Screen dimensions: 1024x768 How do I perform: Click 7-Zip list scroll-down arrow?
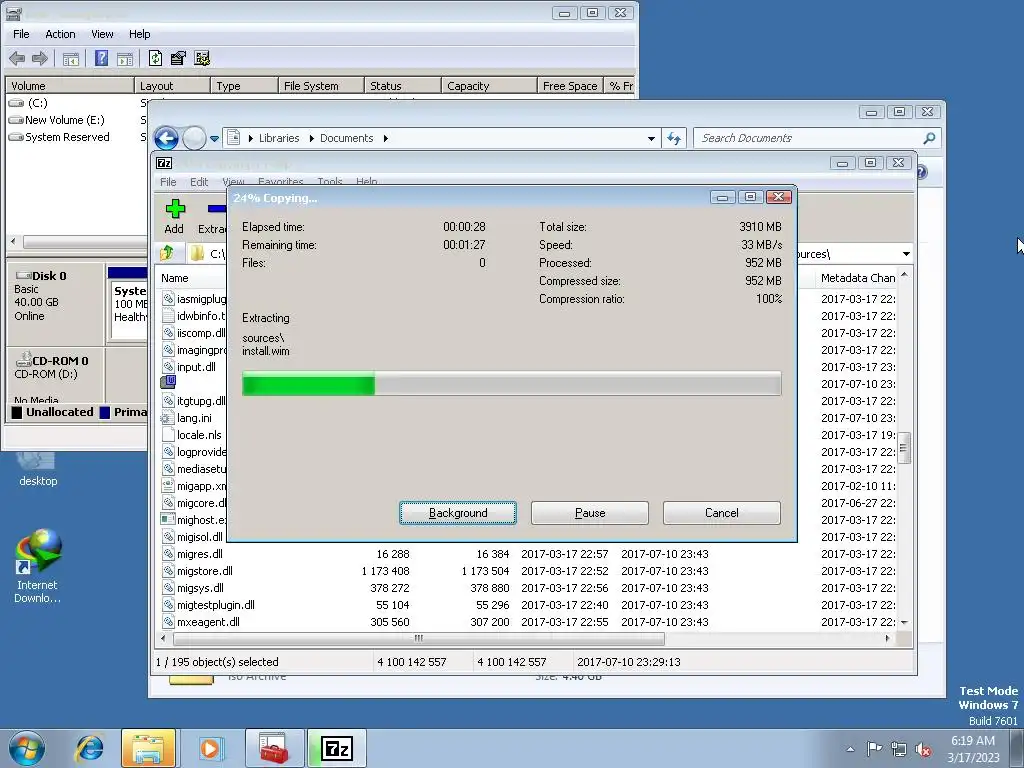pos(904,622)
